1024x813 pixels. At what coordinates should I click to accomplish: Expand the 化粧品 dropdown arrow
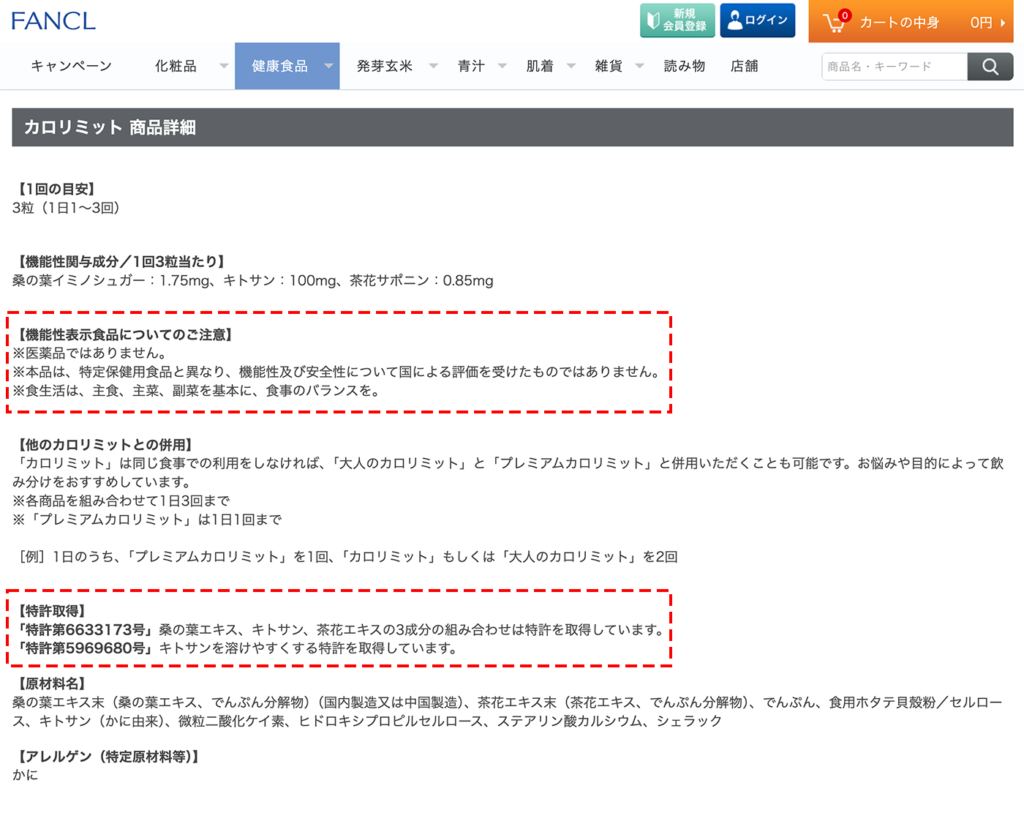(223, 66)
